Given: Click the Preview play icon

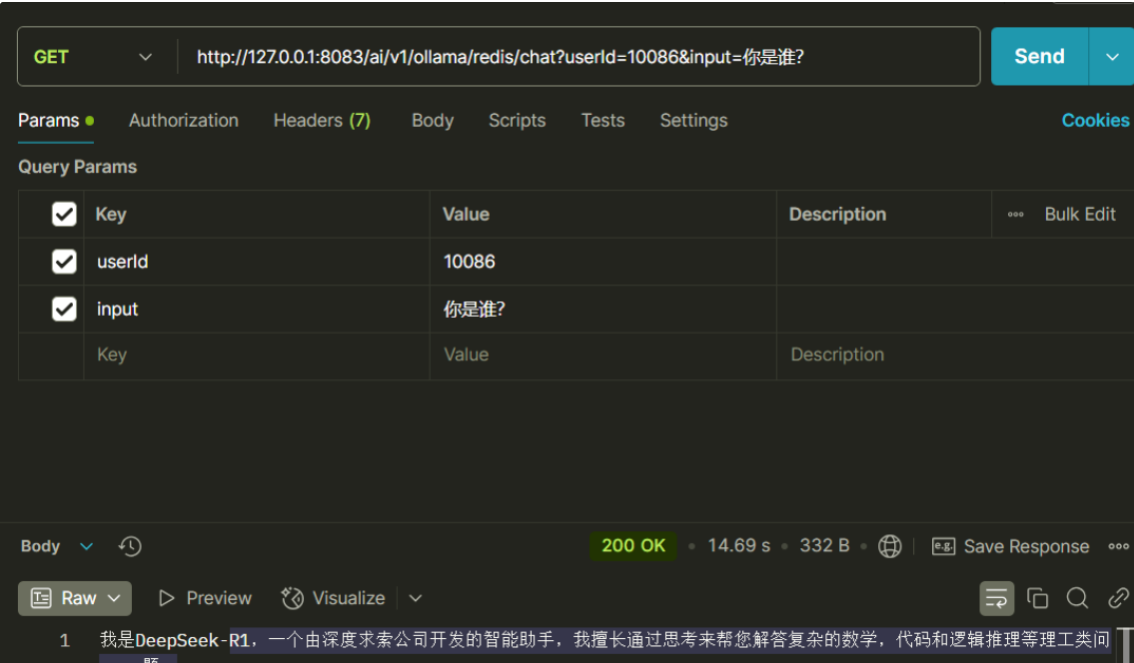Looking at the screenshot, I should coord(166,598).
